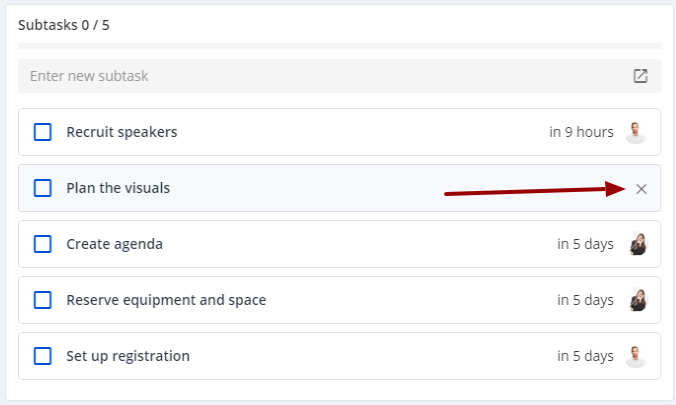Image resolution: width=676 pixels, height=405 pixels.
Task: Complete the Reserve equipment and space subtask
Action: 43,300
